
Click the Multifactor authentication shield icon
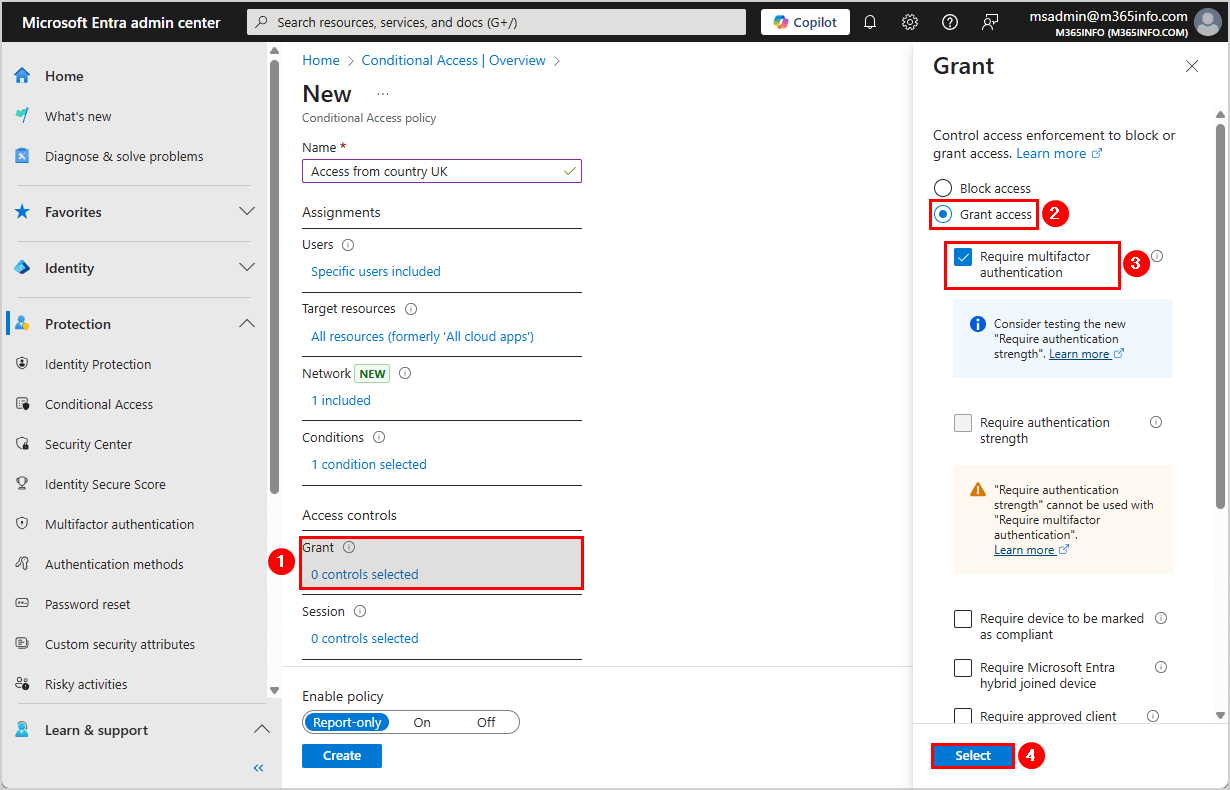pyautogui.click(x=22, y=524)
